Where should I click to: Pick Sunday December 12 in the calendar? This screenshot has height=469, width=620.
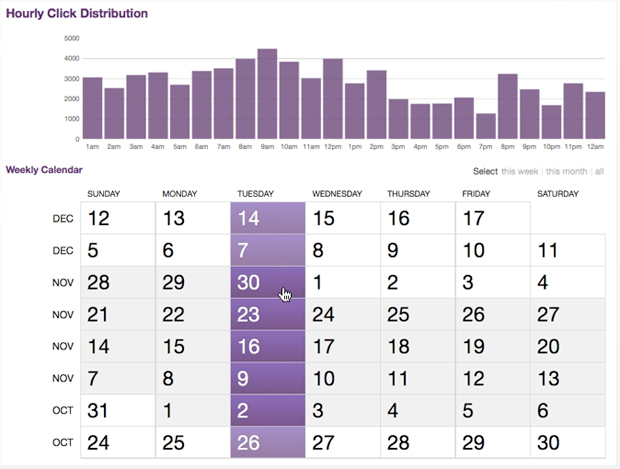point(117,218)
